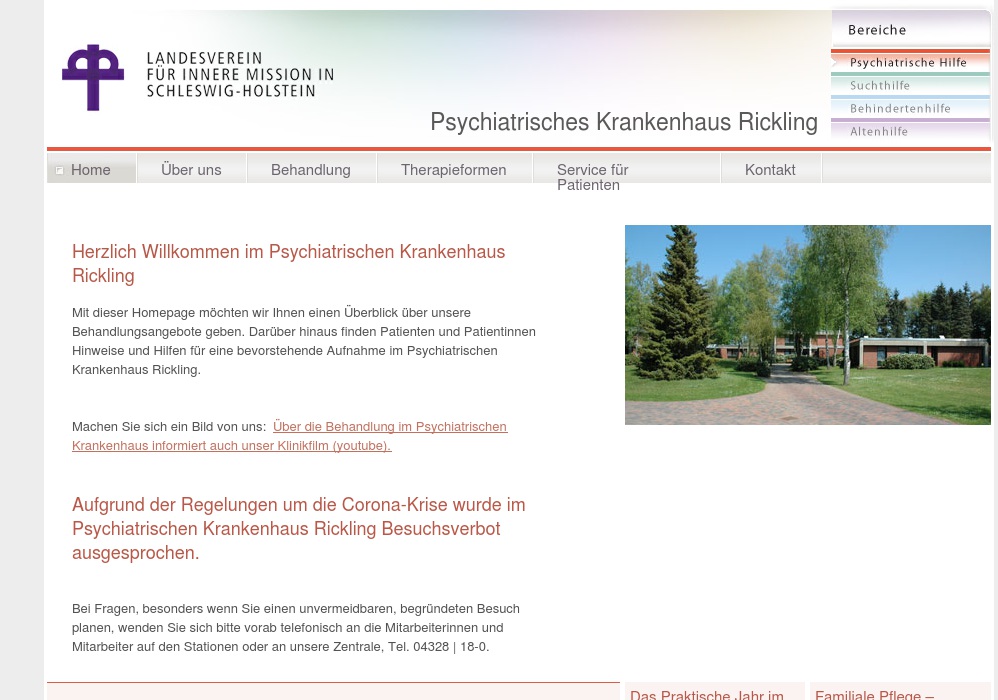Expand Service für Patienten

click(x=592, y=177)
